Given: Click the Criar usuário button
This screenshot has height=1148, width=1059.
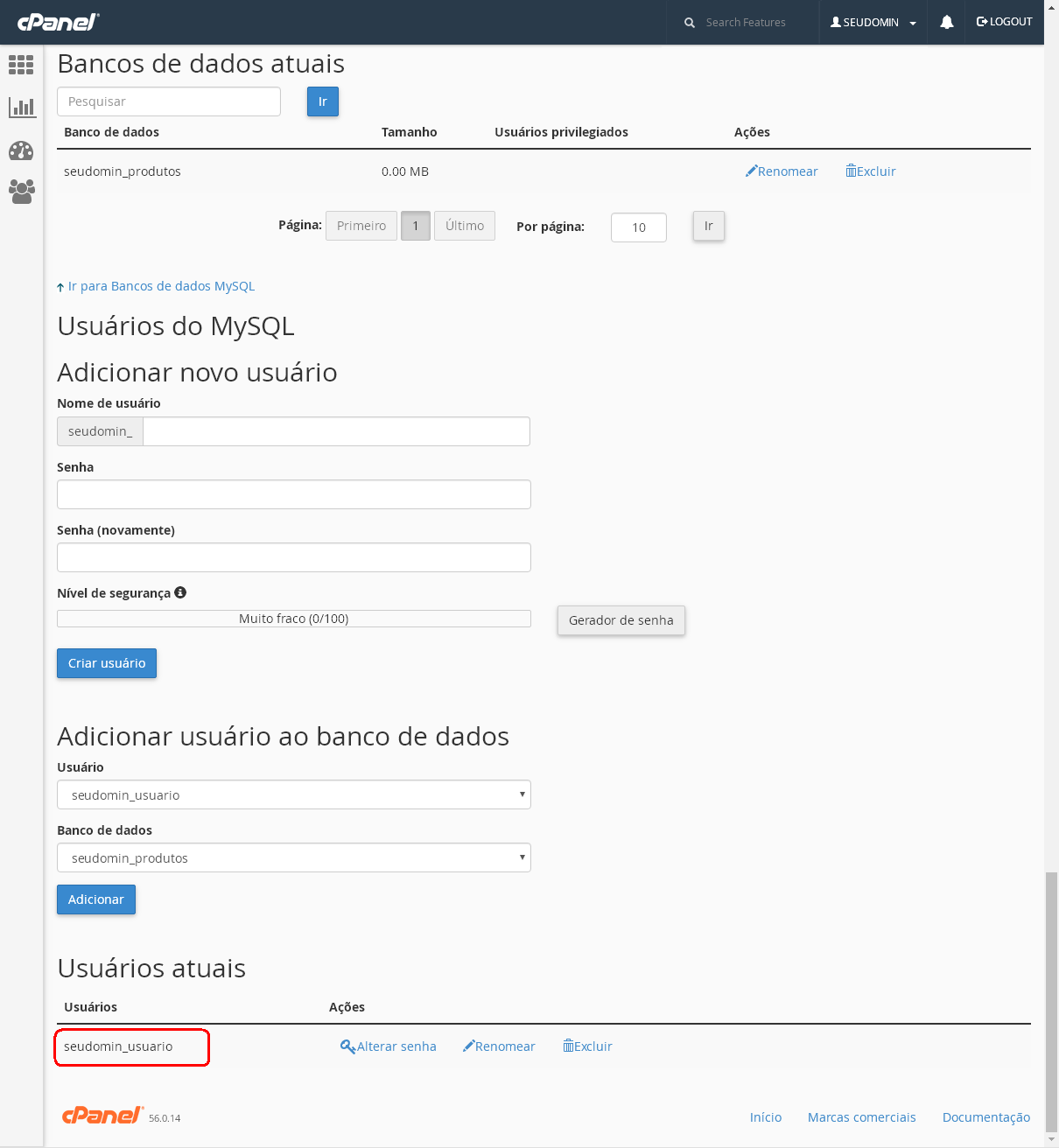Looking at the screenshot, I should pos(107,663).
